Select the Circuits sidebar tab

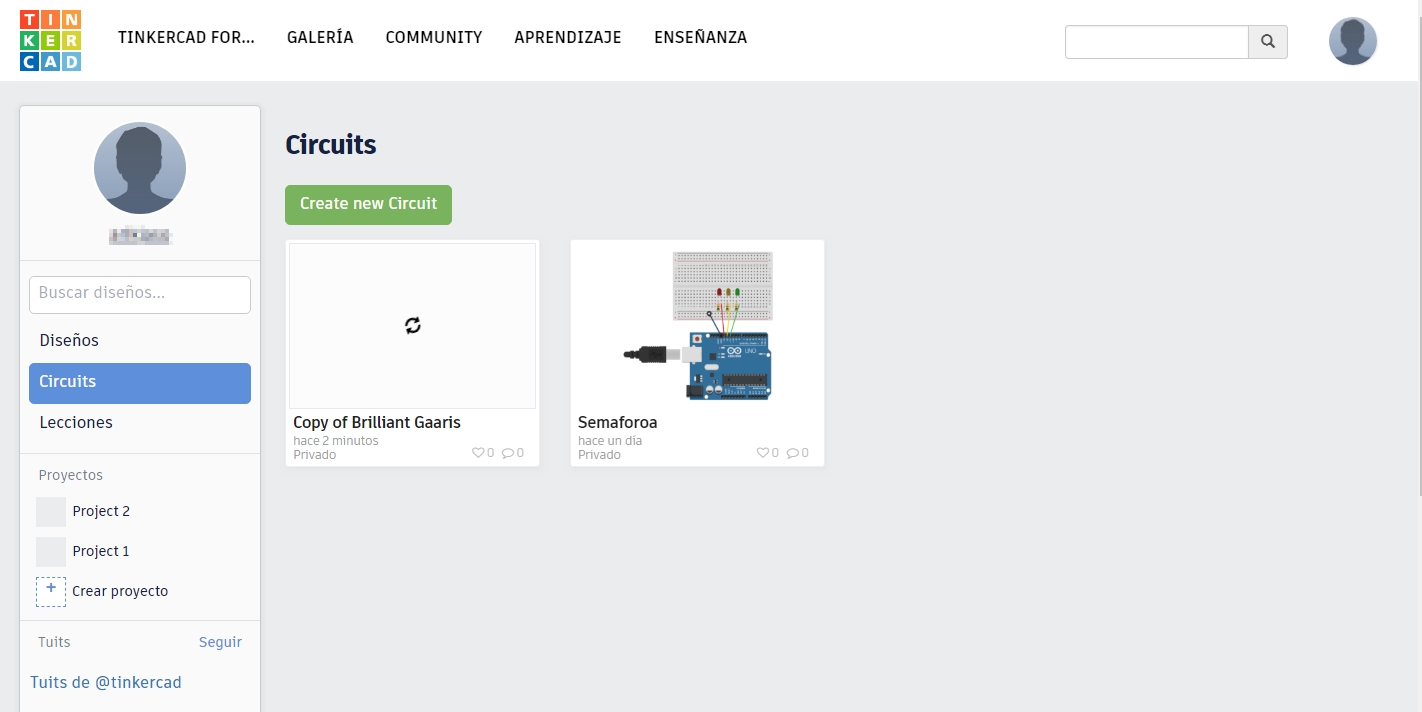(140, 383)
